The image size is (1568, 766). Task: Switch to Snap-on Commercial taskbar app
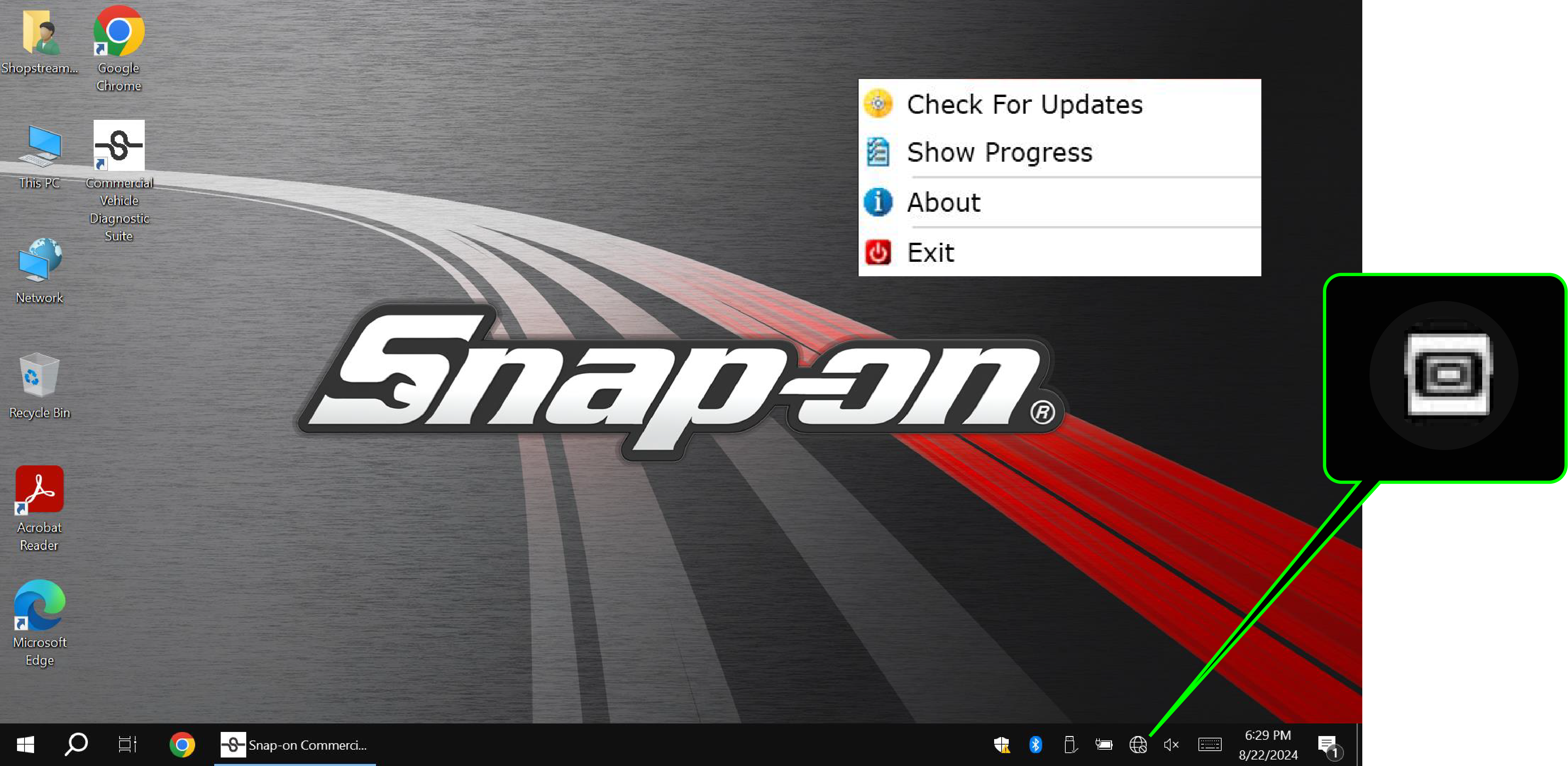295,745
